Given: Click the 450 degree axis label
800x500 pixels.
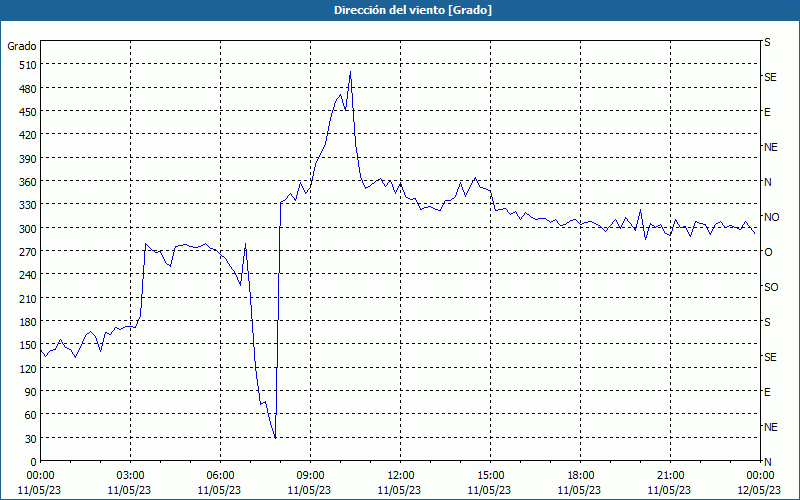Looking at the screenshot, I should [28, 112].
